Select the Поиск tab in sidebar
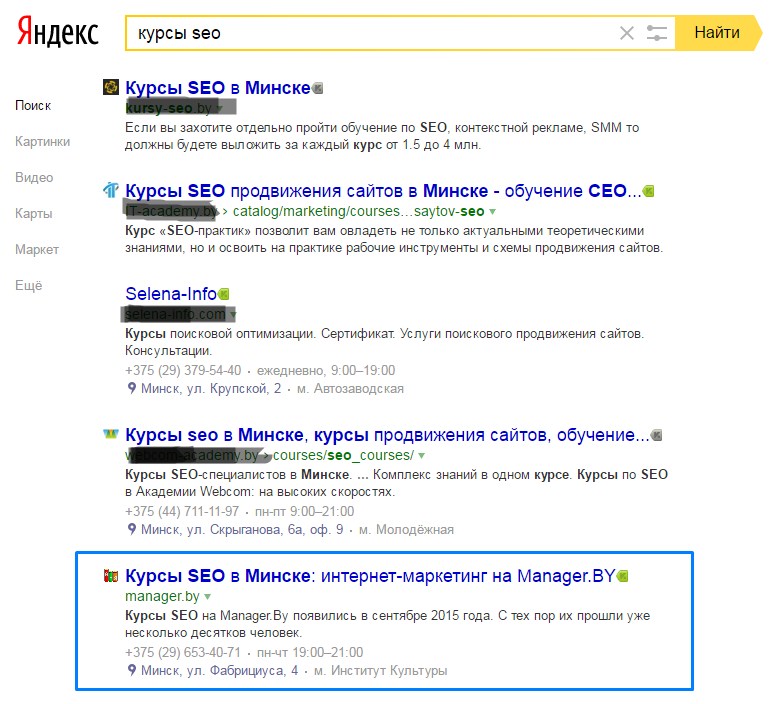774x704 pixels. [x=33, y=106]
